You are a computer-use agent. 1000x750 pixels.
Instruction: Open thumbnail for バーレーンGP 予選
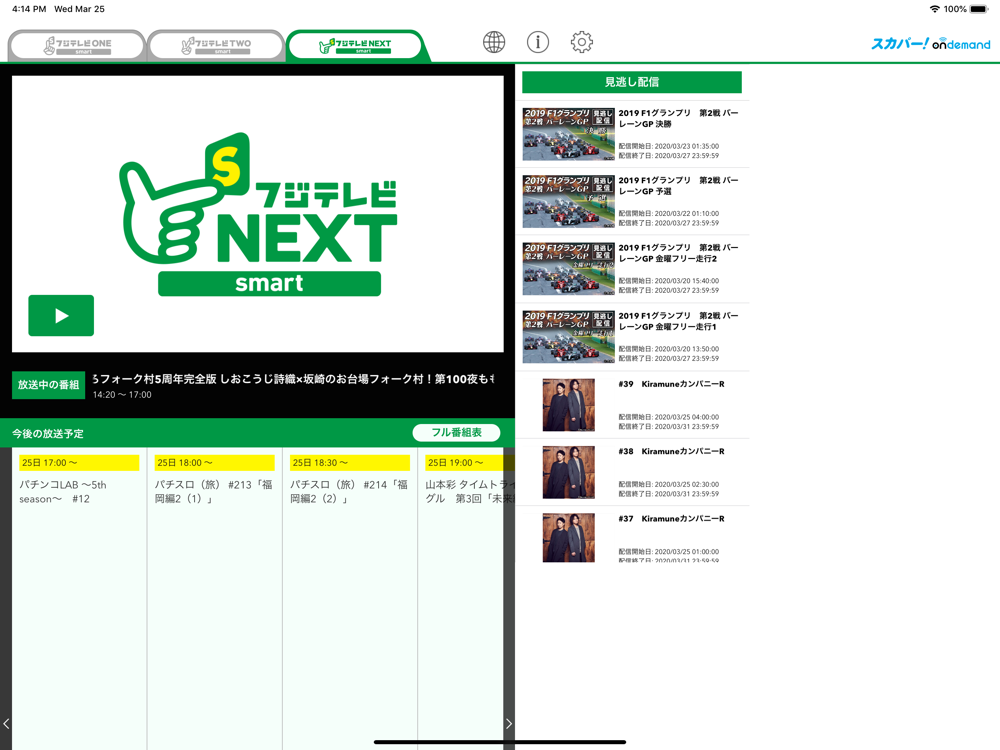pos(569,202)
